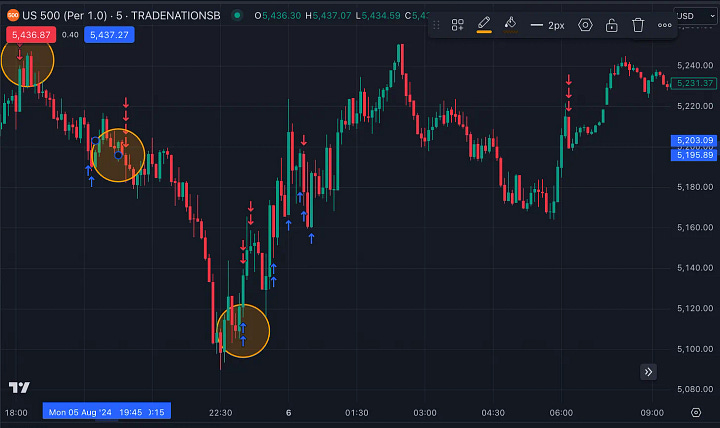
Task: Click the 5,195.89 blue price label
Action: click(x=694, y=155)
